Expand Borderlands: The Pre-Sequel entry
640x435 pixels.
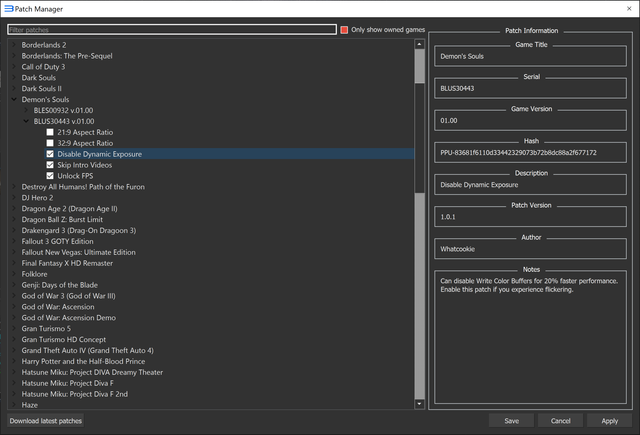(x=14, y=56)
